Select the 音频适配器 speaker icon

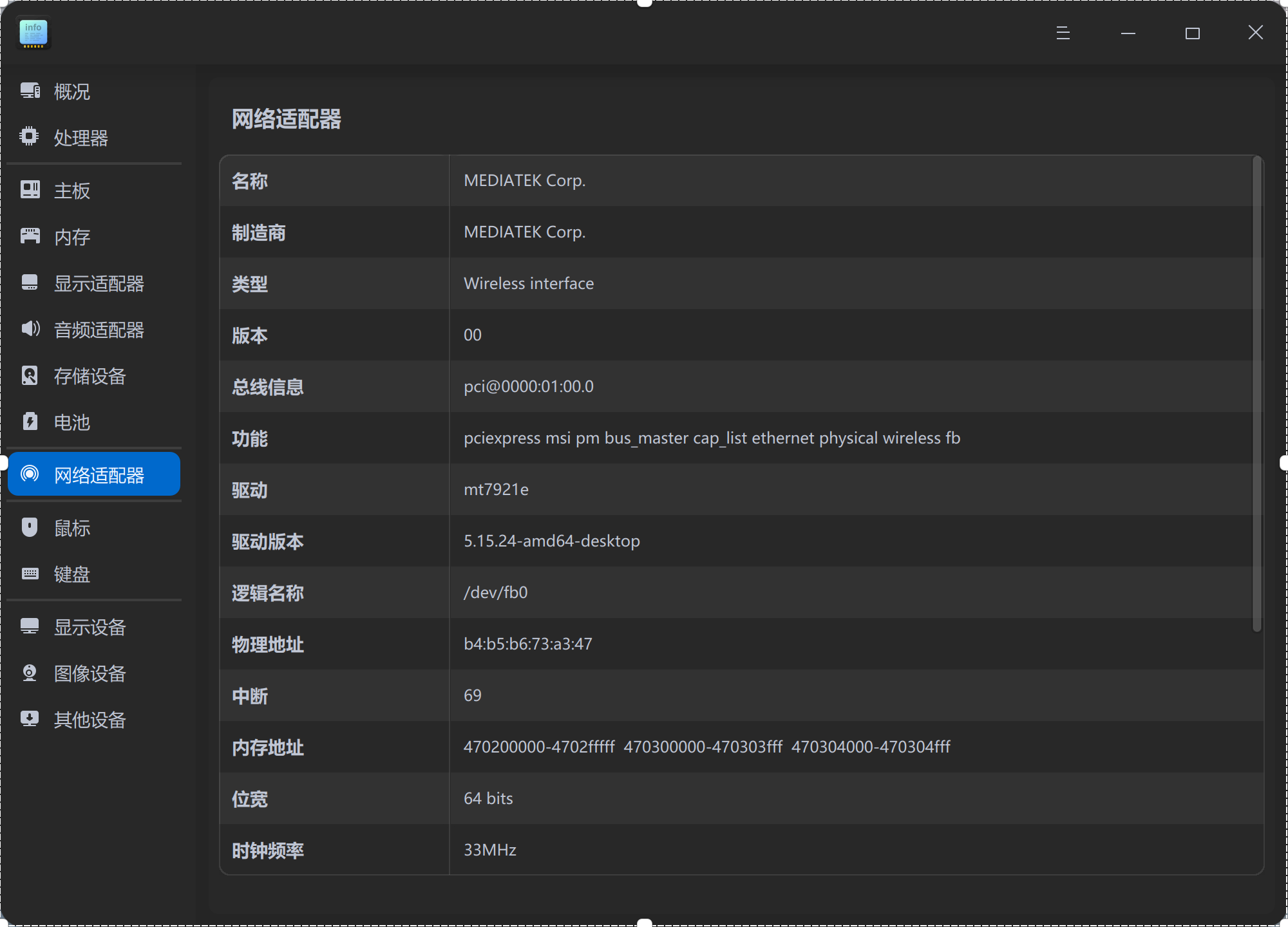[x=30, y=330]
